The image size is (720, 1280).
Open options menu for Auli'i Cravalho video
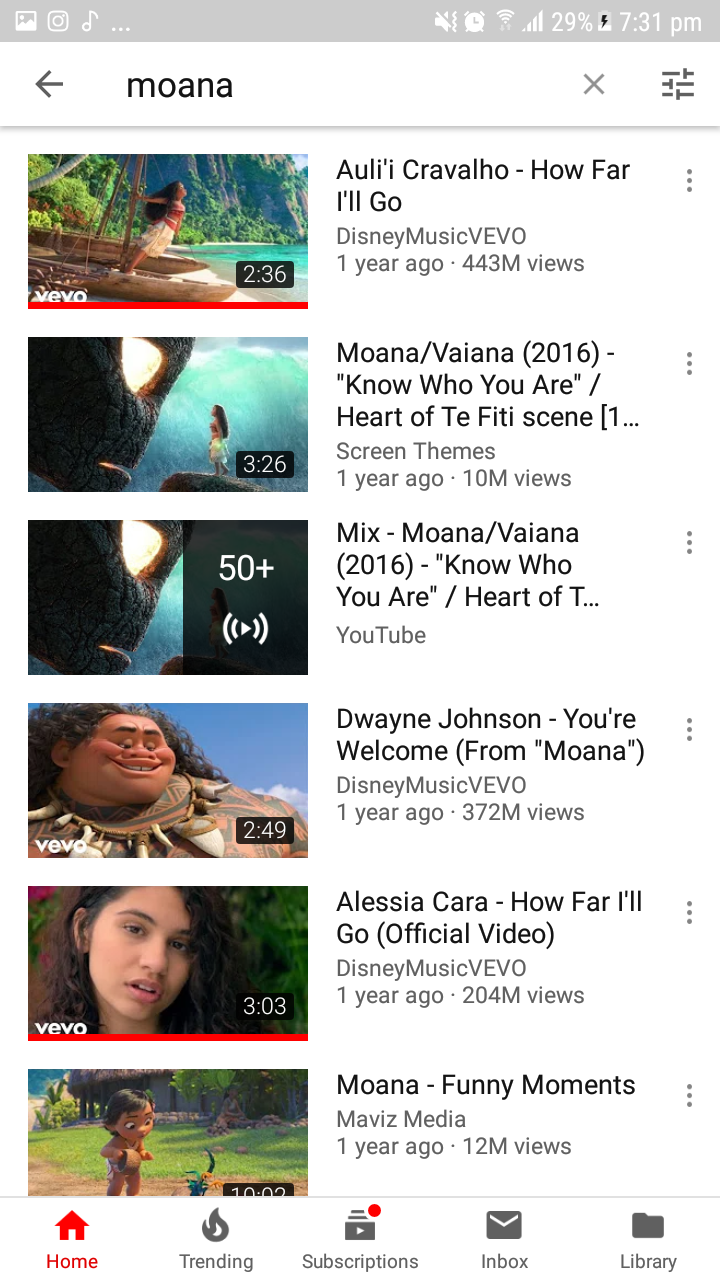point(689,181)
